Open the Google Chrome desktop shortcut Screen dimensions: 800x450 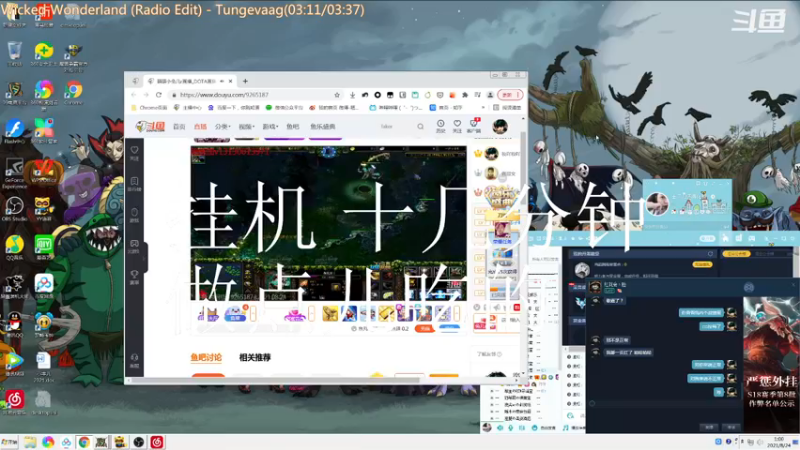(x=73, y=93)
